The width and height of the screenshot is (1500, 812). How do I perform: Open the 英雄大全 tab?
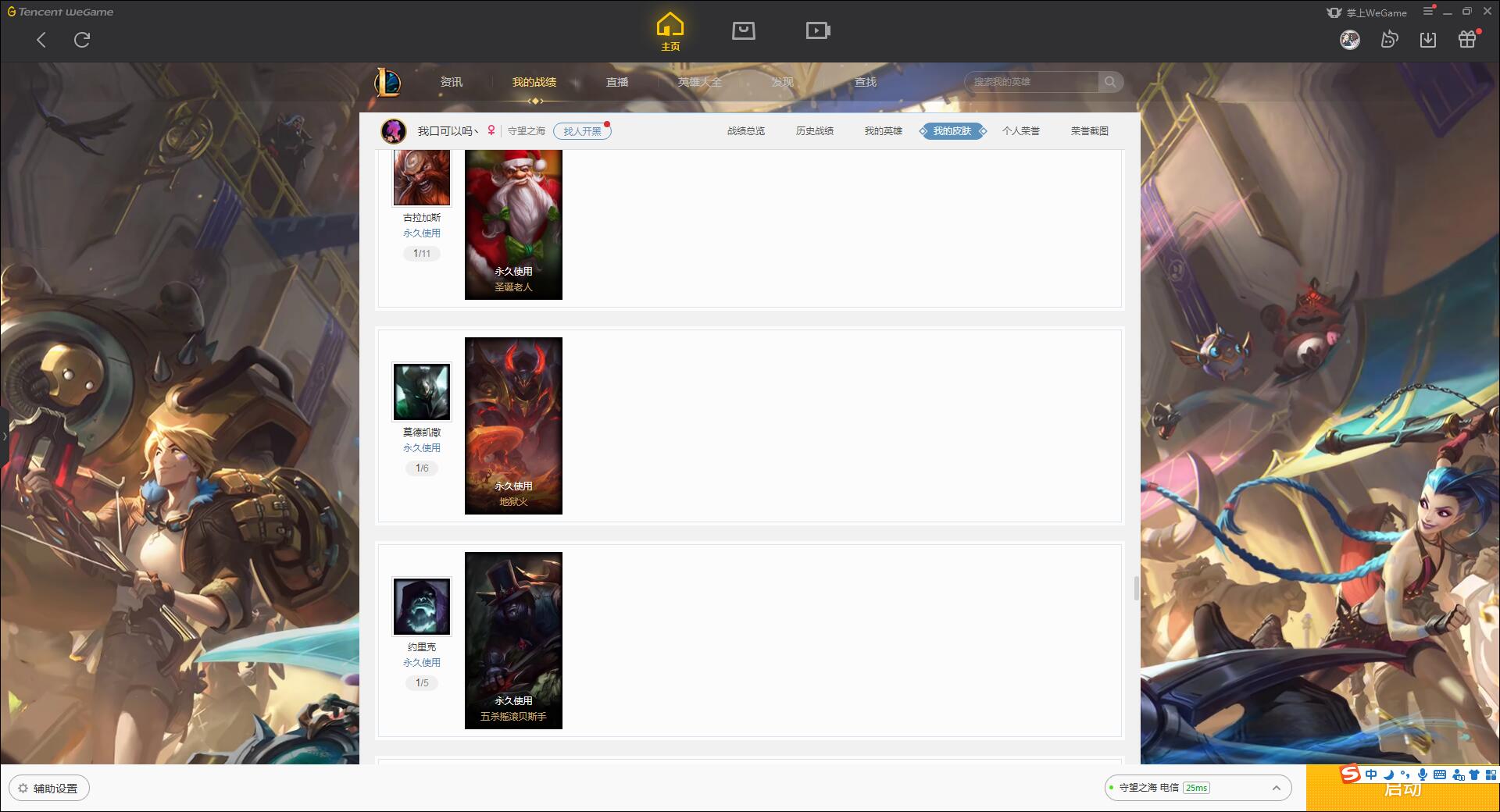(x=700, y=82)
